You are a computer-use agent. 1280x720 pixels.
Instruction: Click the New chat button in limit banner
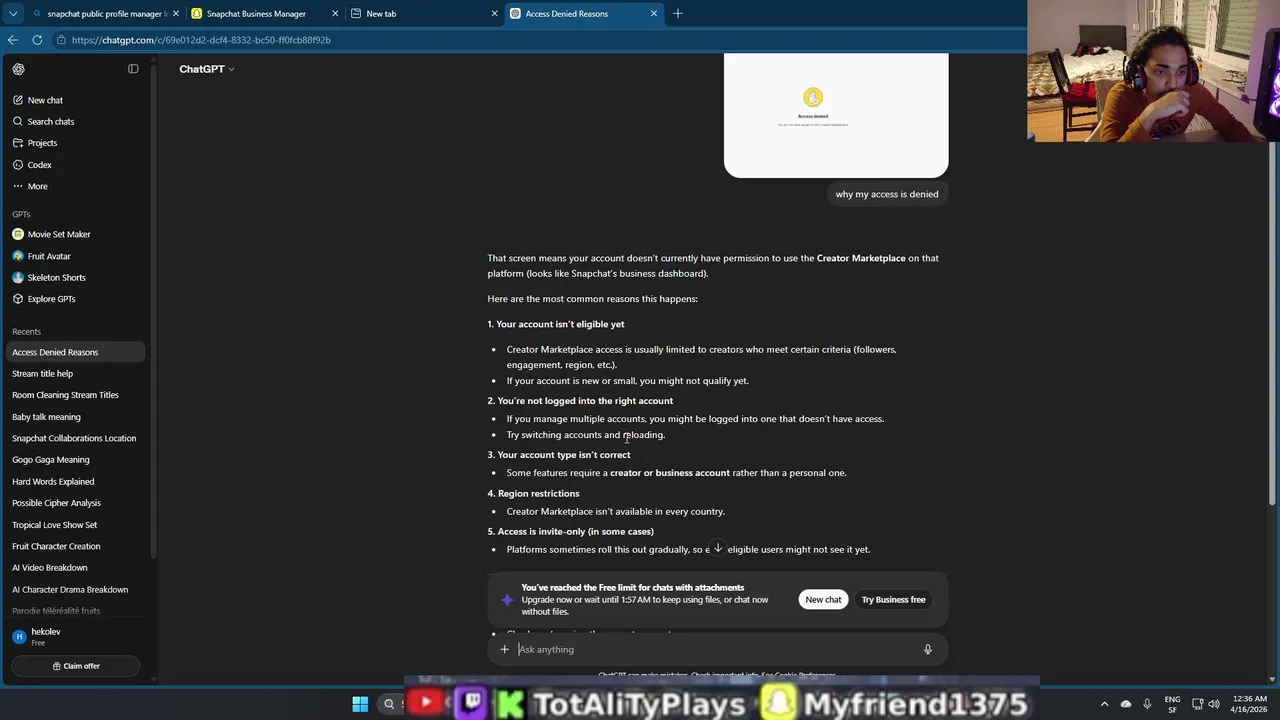[823, 599]
